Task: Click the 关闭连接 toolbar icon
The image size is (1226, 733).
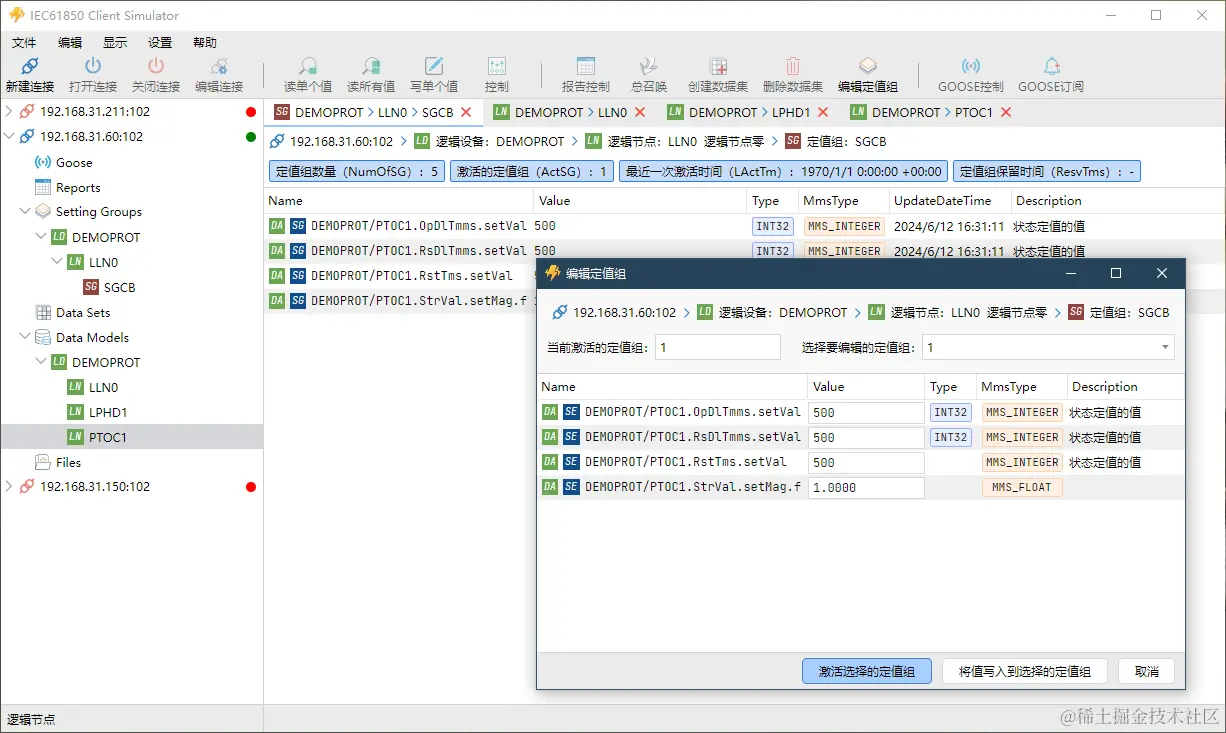Action: 156,67
